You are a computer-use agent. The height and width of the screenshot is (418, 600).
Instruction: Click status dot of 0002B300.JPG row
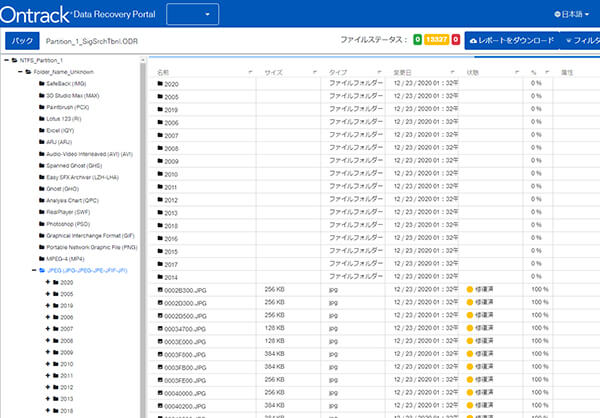pos(470,289)
